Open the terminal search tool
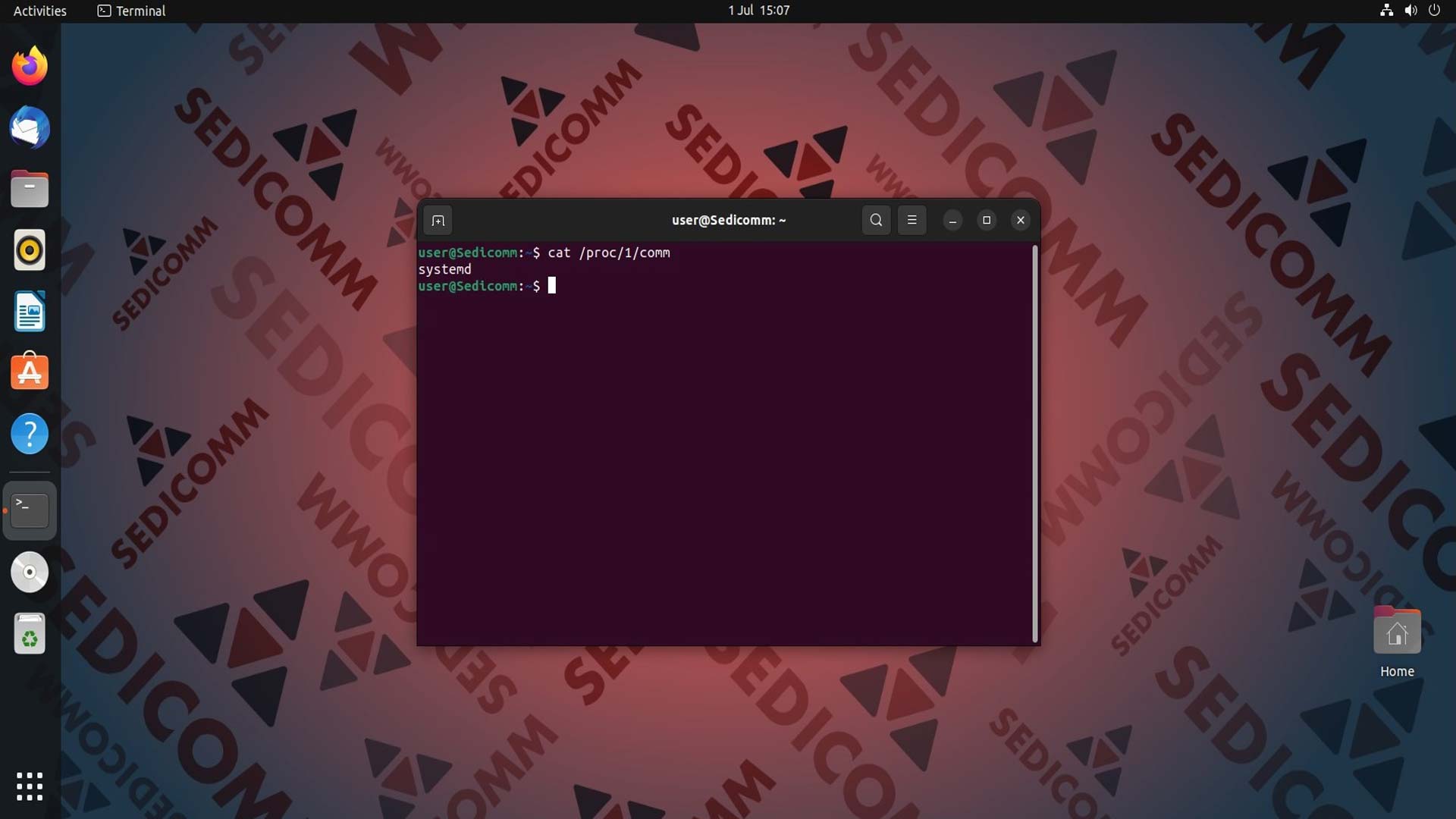The height and width of the screenshot is (819, 1456). [x=876, y=221]
